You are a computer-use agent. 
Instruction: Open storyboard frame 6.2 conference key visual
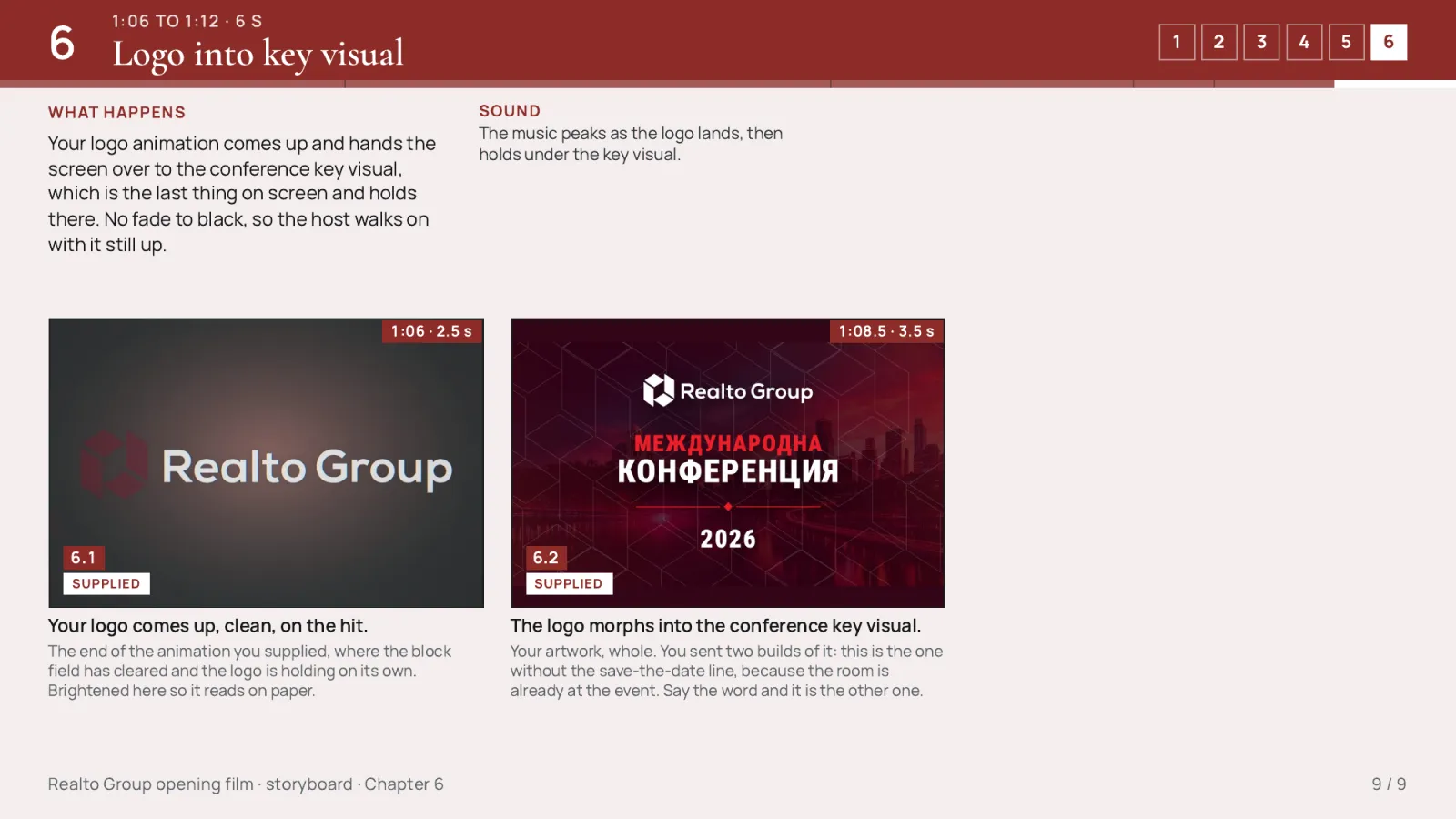point(728,462)
